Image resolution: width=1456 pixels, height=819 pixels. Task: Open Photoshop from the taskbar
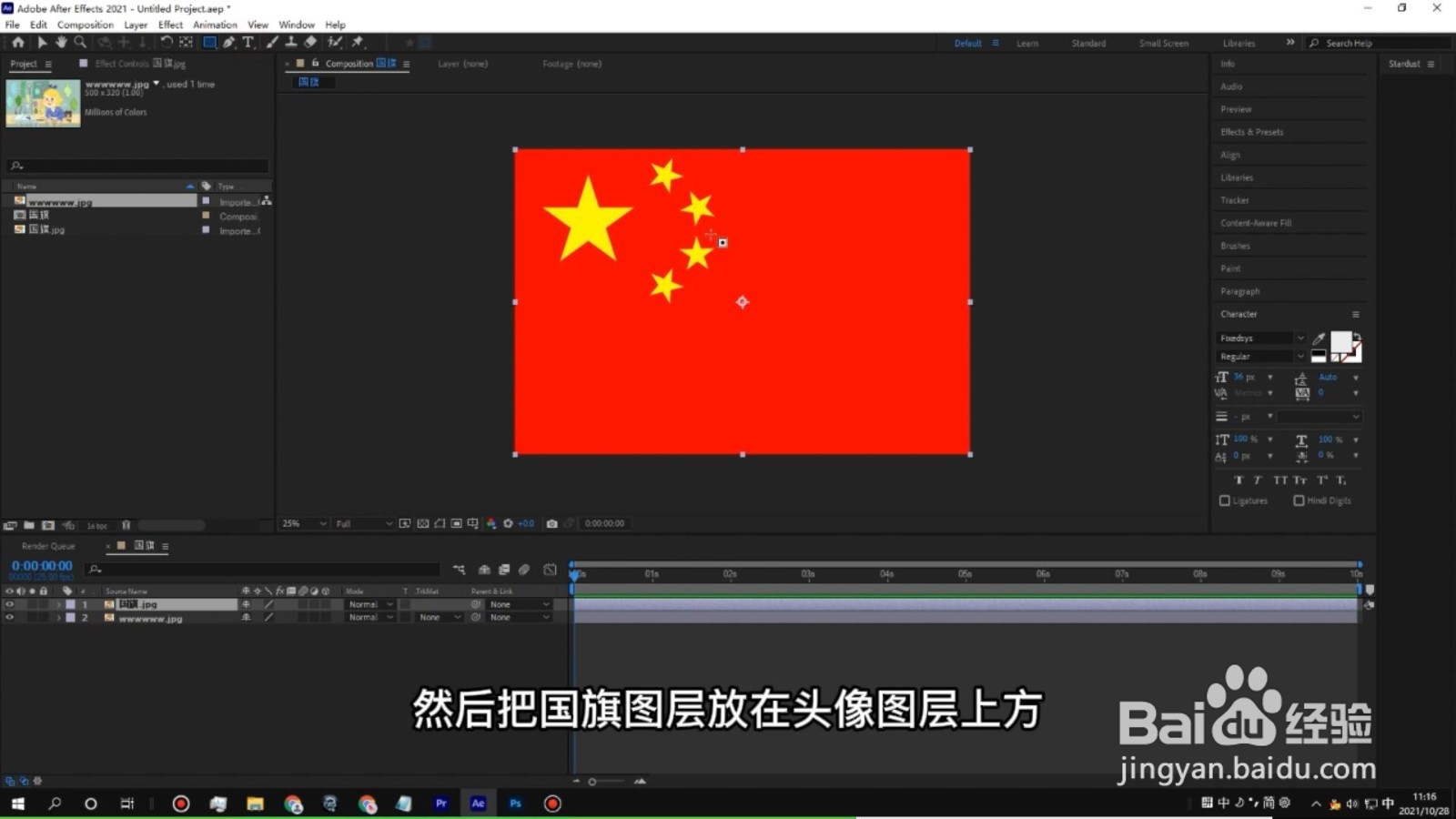(x=515, y=804)
